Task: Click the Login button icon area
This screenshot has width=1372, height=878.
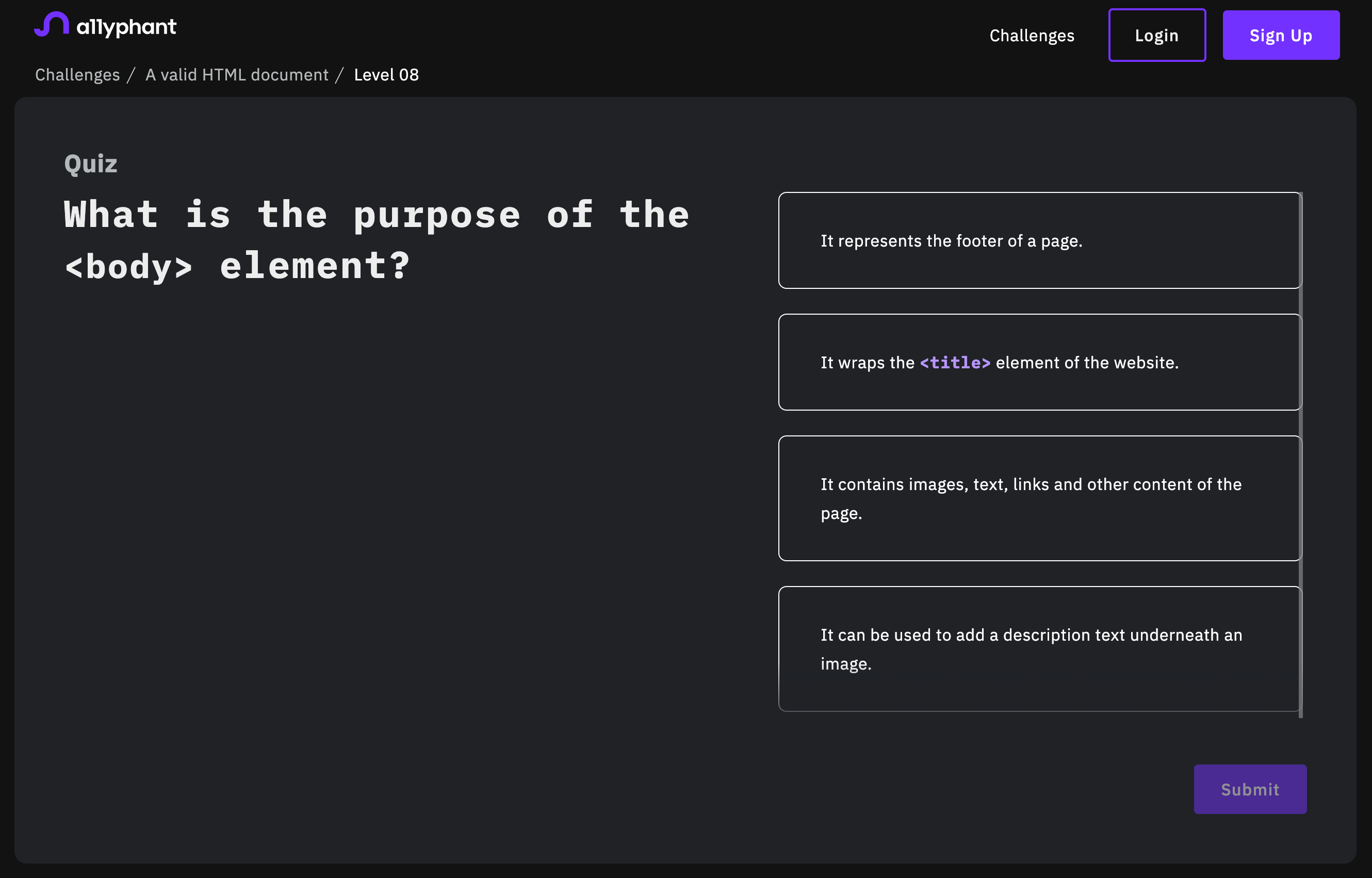Action: 1157,35
